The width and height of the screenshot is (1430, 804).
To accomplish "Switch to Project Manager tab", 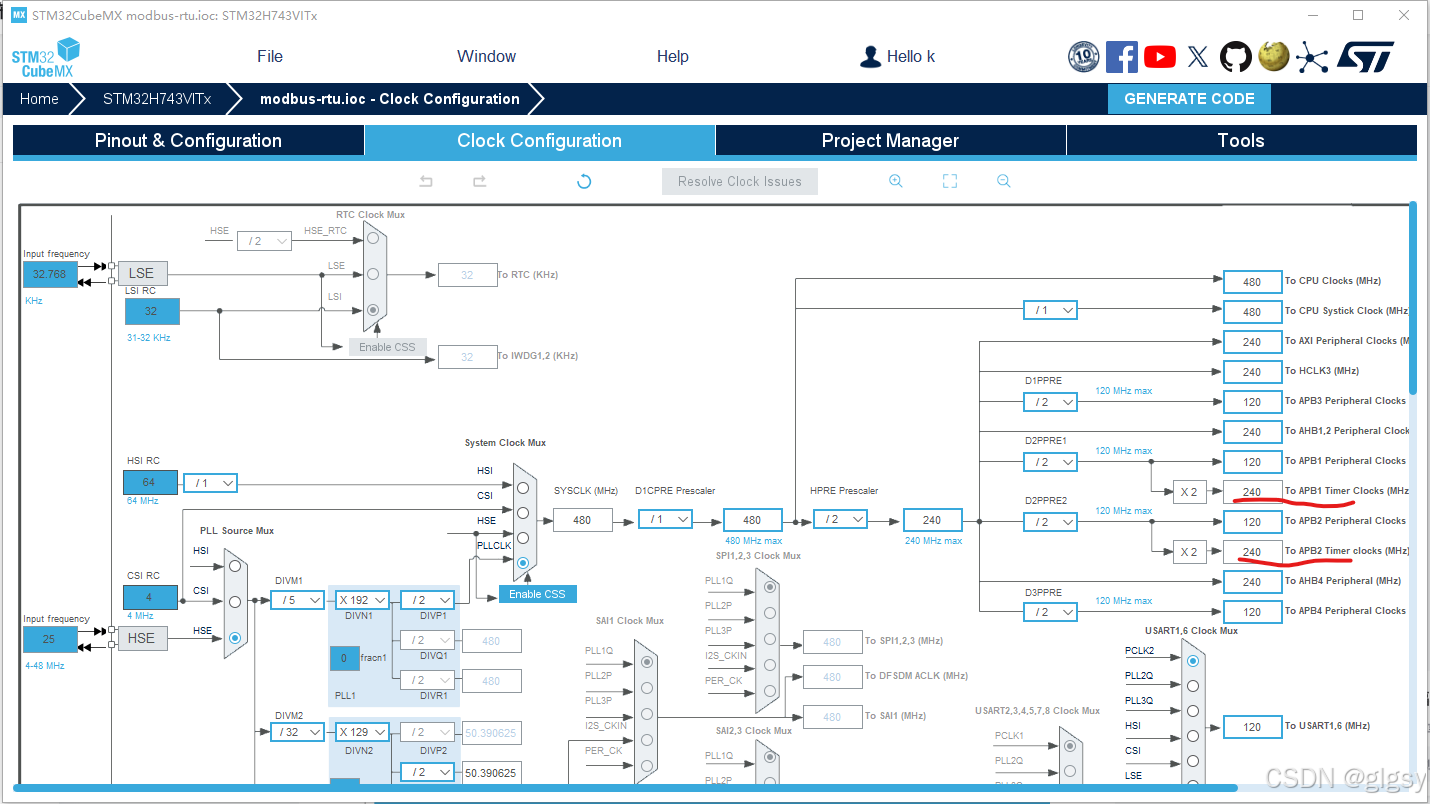I will [x=890, y=141].
